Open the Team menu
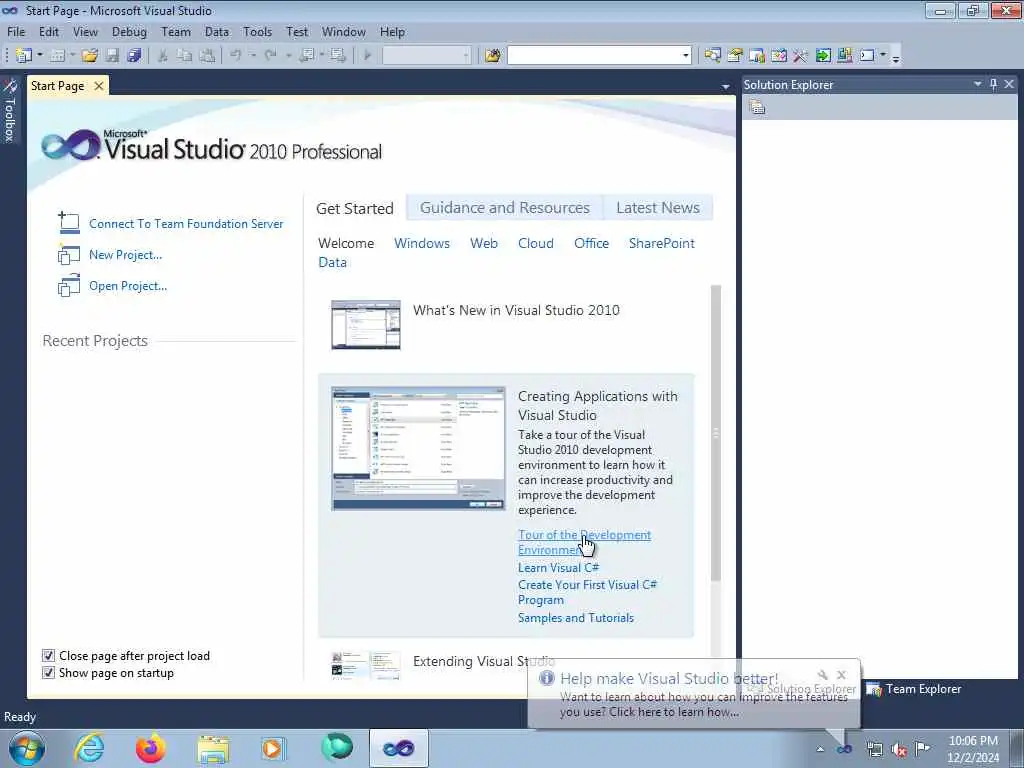This screenshot has width=1024, height=768. [x=176, y=31]
